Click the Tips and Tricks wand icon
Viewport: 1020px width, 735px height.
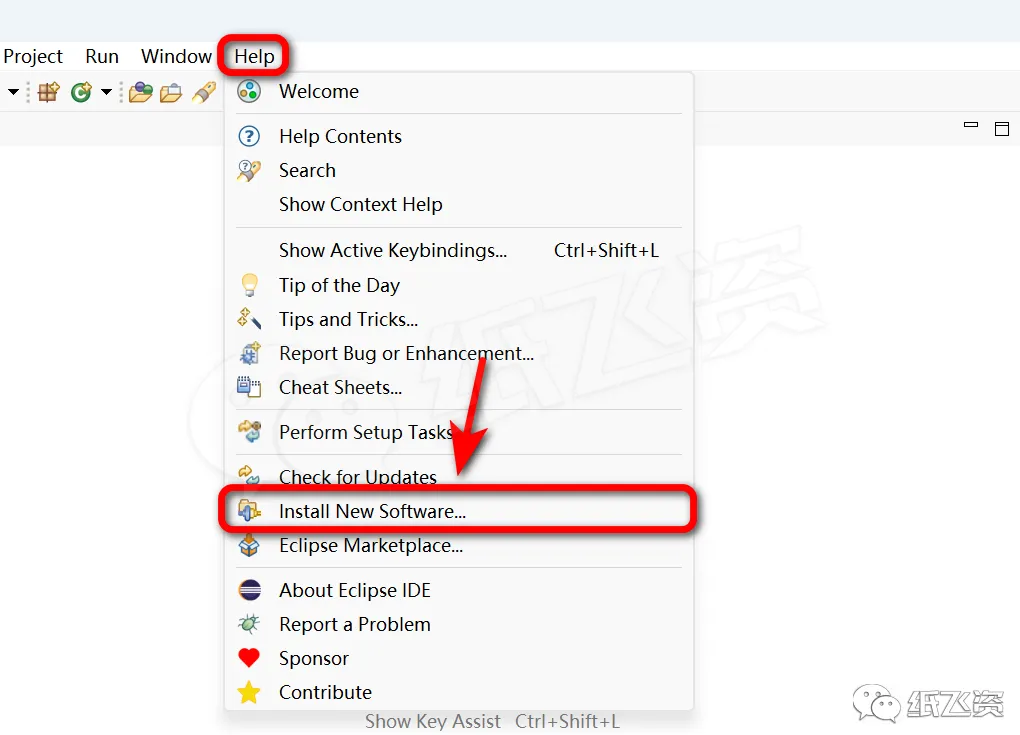[x=249, y=319]
